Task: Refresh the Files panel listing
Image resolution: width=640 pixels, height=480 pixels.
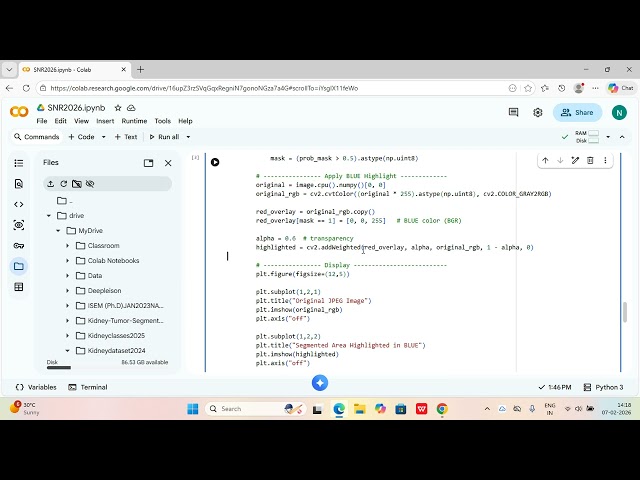Action: click(x=63, y=184)
